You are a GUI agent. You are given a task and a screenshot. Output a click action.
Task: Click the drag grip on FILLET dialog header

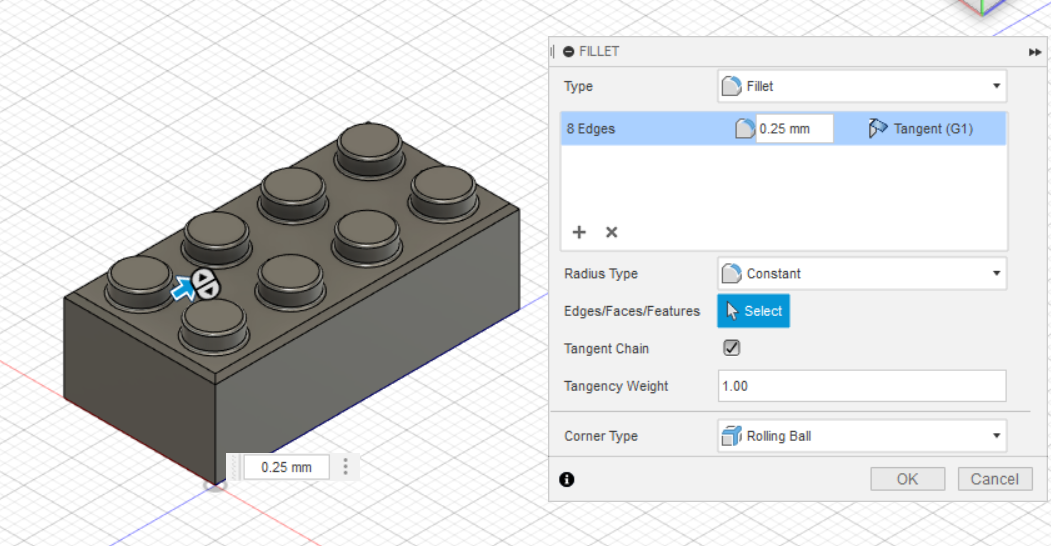[553, 52]
